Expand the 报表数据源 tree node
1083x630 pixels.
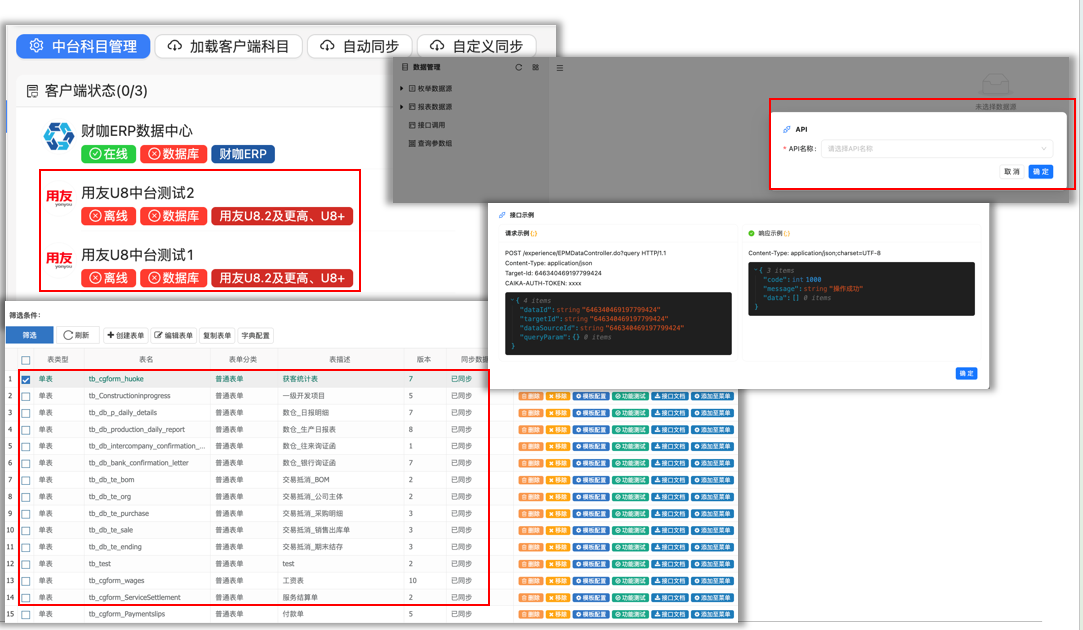tap(401, 106)
